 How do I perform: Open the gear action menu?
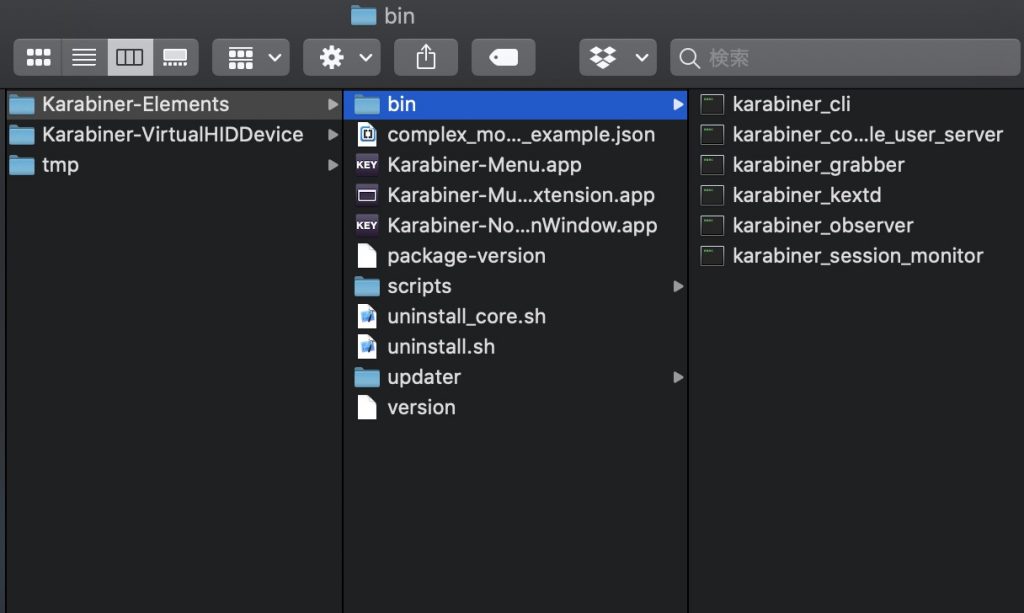(x=342, y=57)
